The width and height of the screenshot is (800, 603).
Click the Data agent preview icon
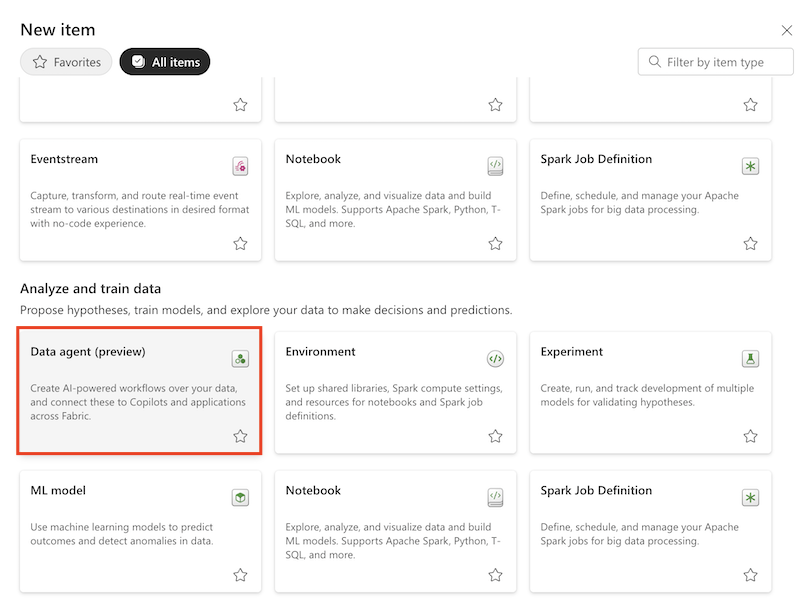click(x=240, y=358)
